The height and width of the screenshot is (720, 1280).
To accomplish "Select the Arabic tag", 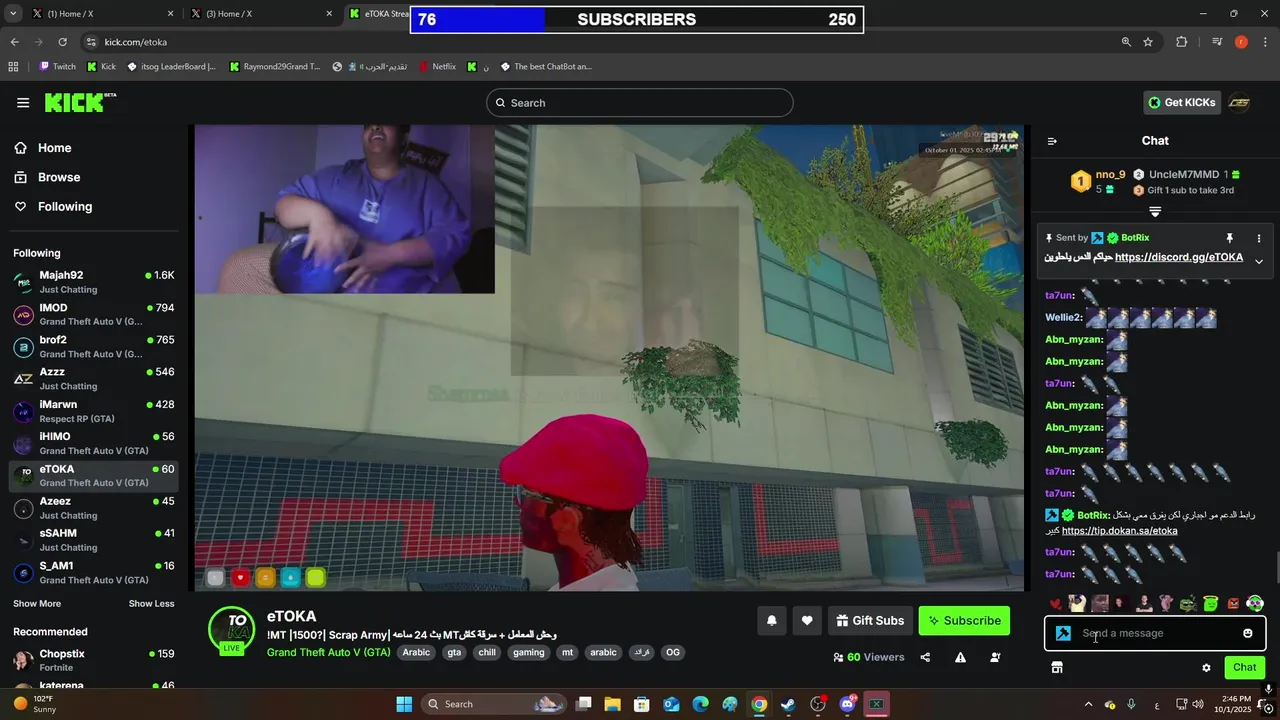I will pos(416,652).
